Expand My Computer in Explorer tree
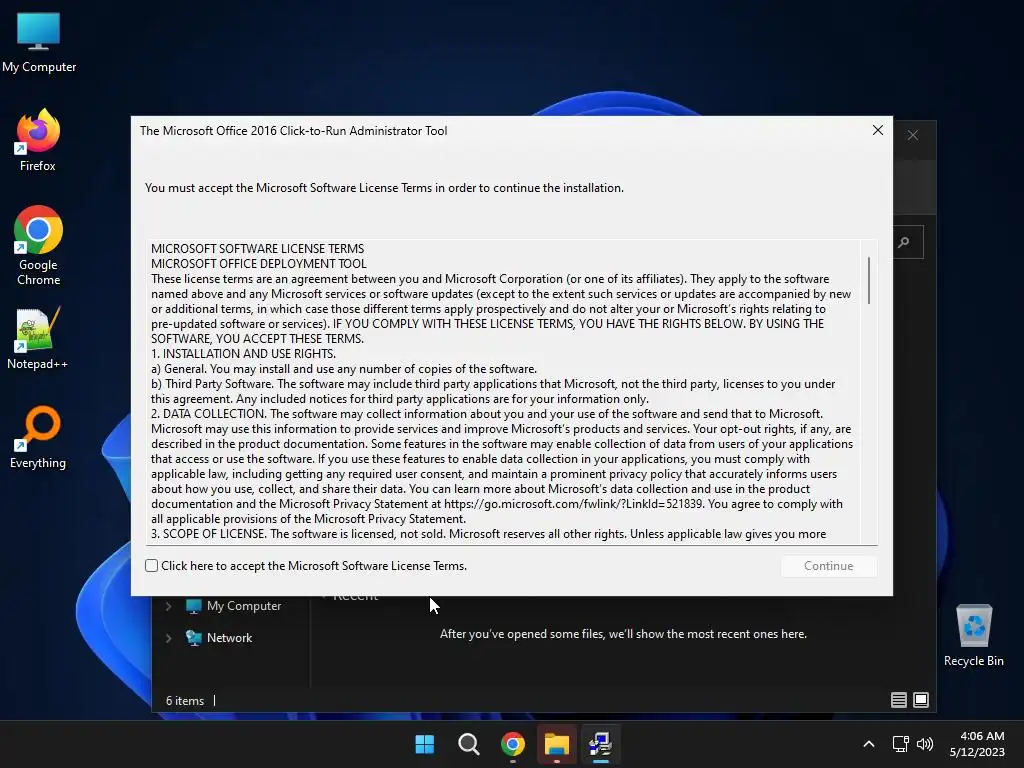Screen dimensions: 1024x768 click(168, 606)
